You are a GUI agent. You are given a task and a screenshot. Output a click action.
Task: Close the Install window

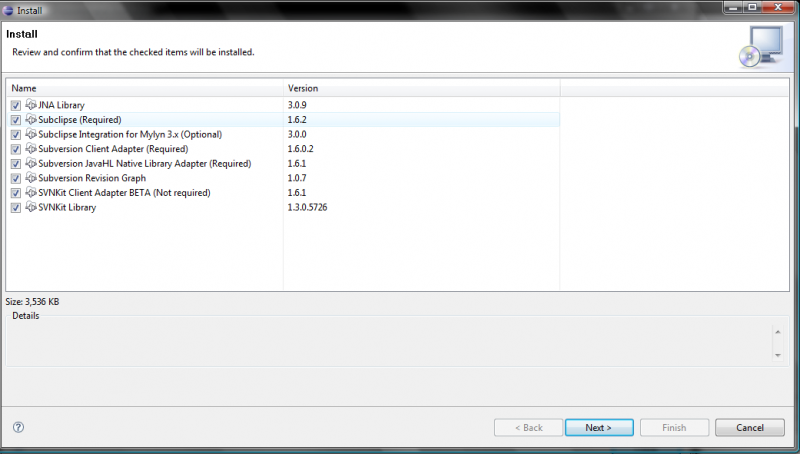(x=779, y=7)
